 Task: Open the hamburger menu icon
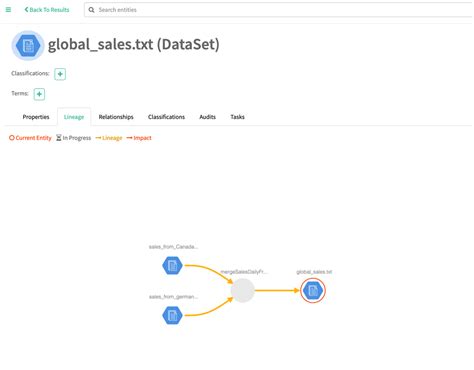[8, 10]
